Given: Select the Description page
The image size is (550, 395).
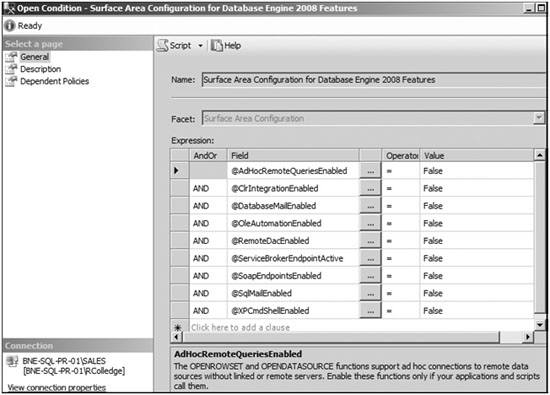Looking at the screenshot, I should tap(40, 69).
